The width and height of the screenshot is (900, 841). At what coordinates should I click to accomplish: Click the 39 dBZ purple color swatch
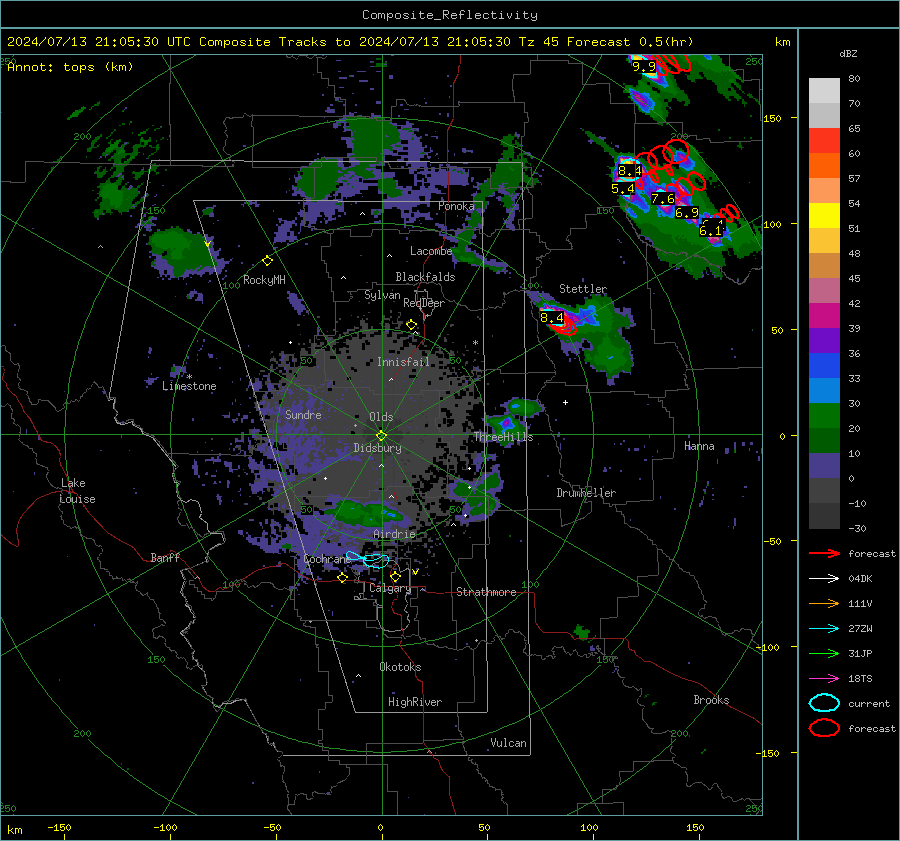pos(824,340)
